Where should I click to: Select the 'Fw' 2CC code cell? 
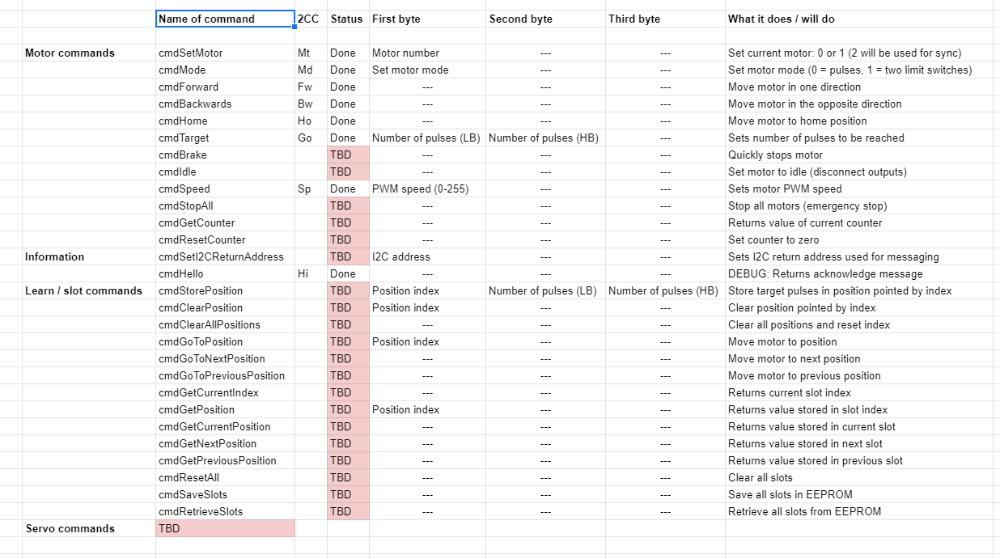pos(311,87)
